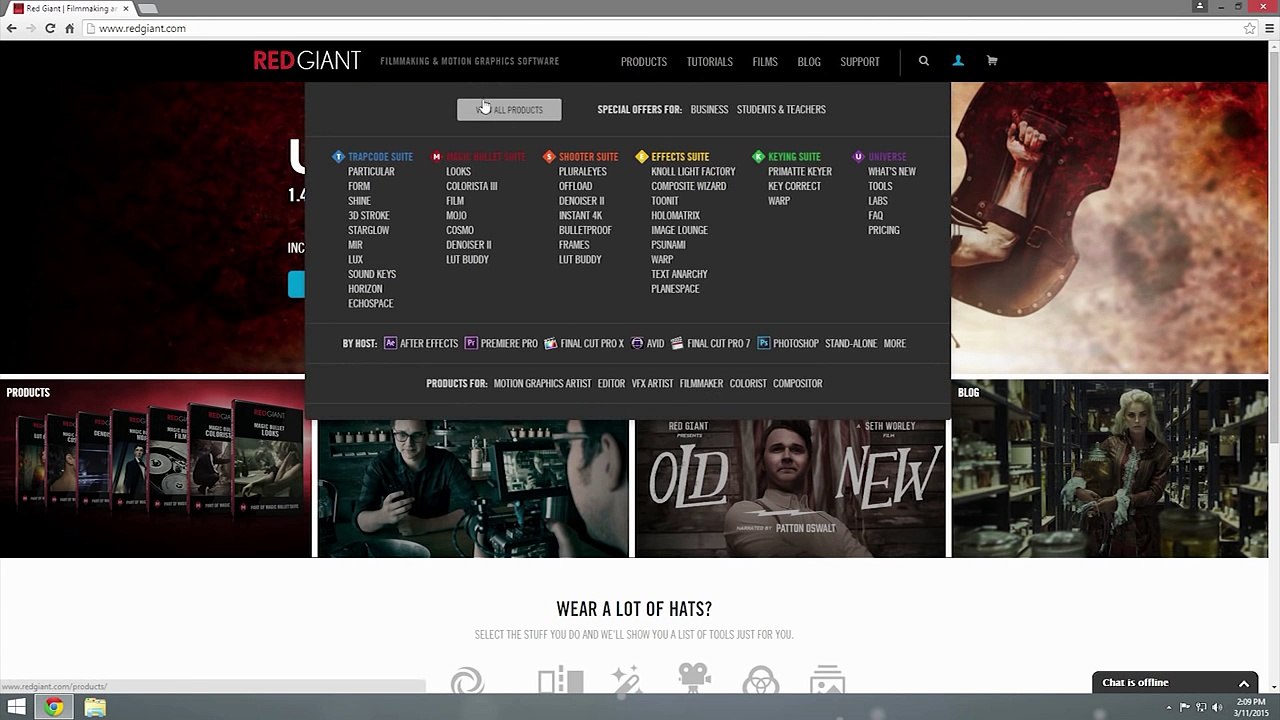Open the Films menu item
The width and height of the screenshot is (1280, 720).
765,62
